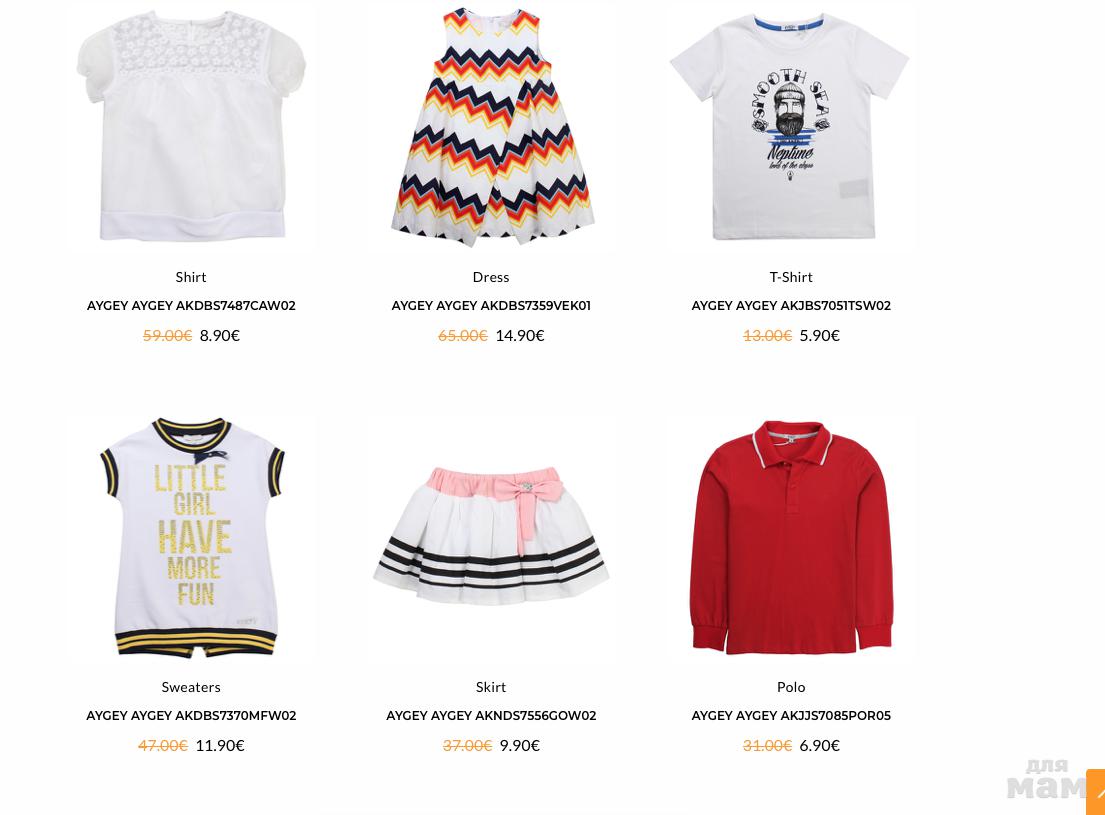Select the Sweaters category label
The image size is (1105, 815).
pyautogui.click(x=191, y=687)
